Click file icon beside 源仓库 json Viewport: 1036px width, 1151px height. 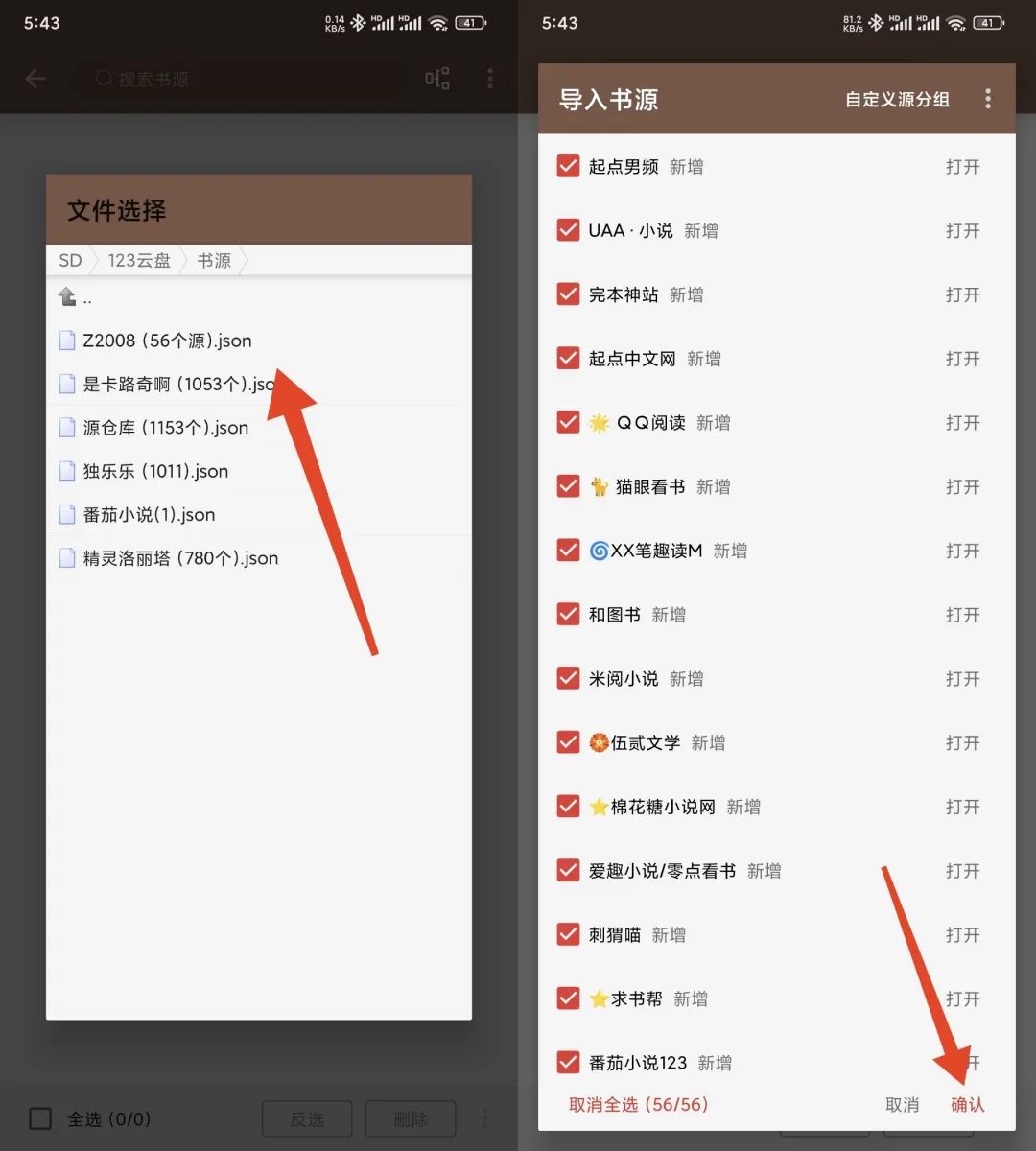pyautogui.click(x=67, y=428)
